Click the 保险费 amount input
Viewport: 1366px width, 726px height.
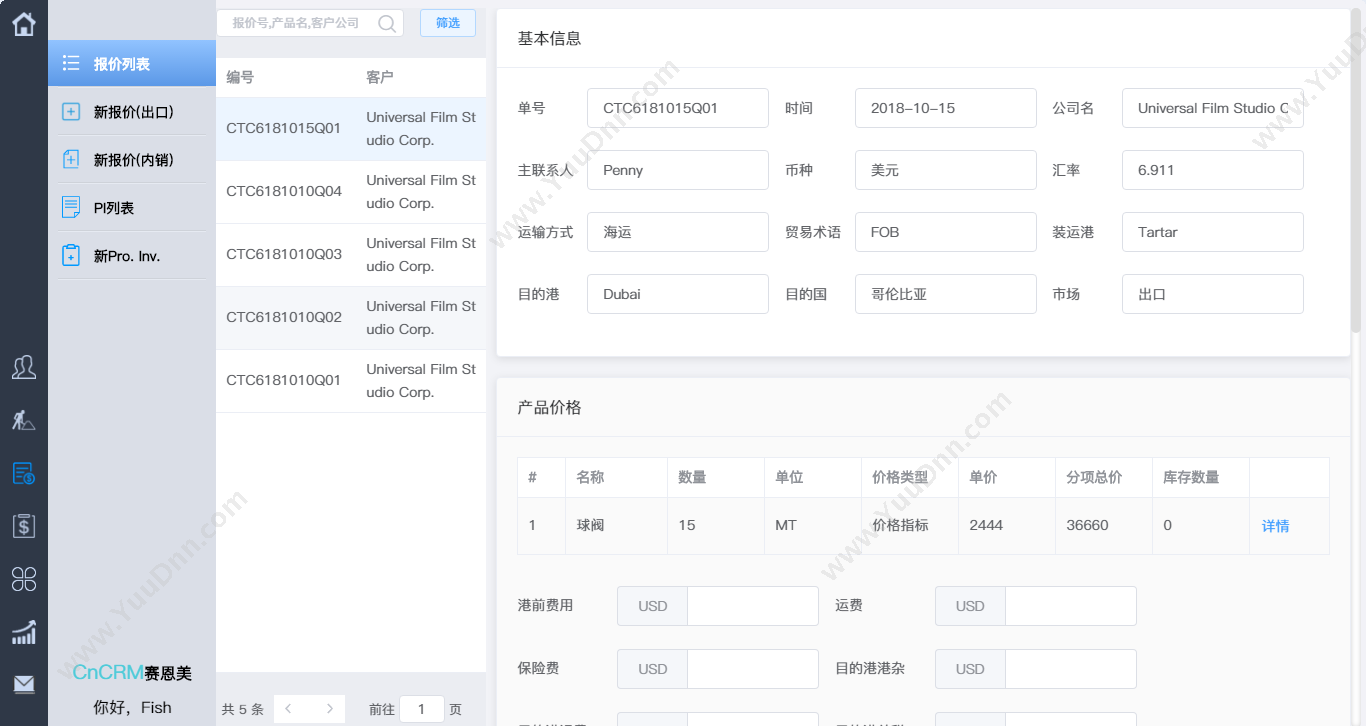(x=753, y=669)
